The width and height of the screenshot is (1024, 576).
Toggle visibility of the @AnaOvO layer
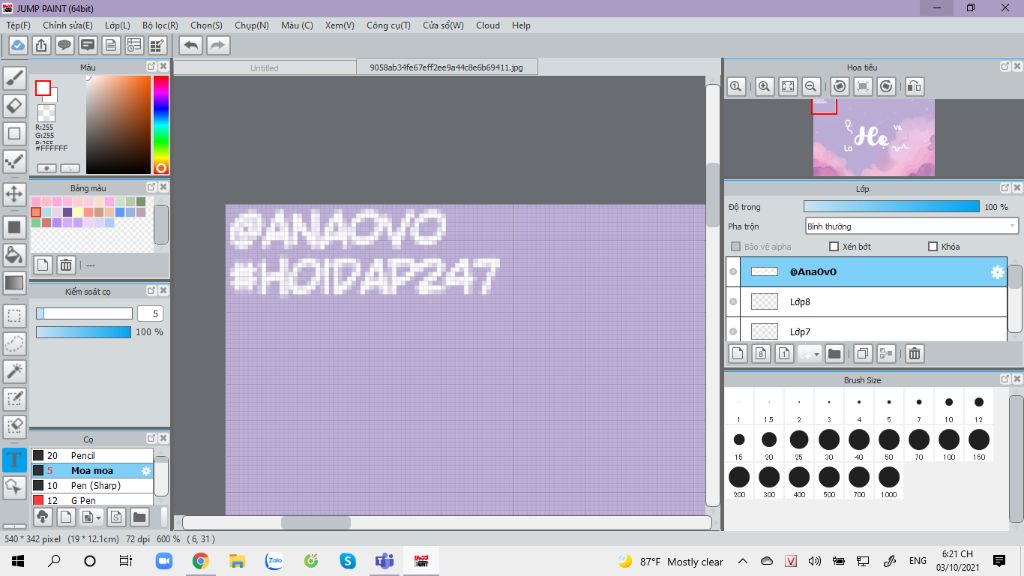coord(733,272)
